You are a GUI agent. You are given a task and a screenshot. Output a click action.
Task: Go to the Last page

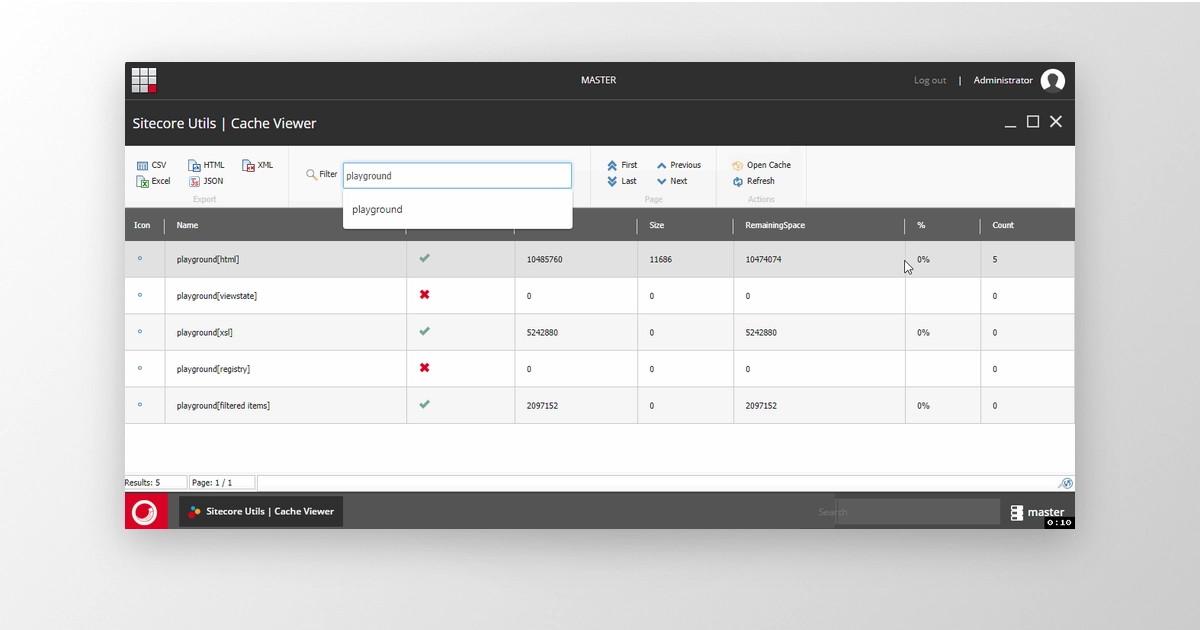pos(622,181)
